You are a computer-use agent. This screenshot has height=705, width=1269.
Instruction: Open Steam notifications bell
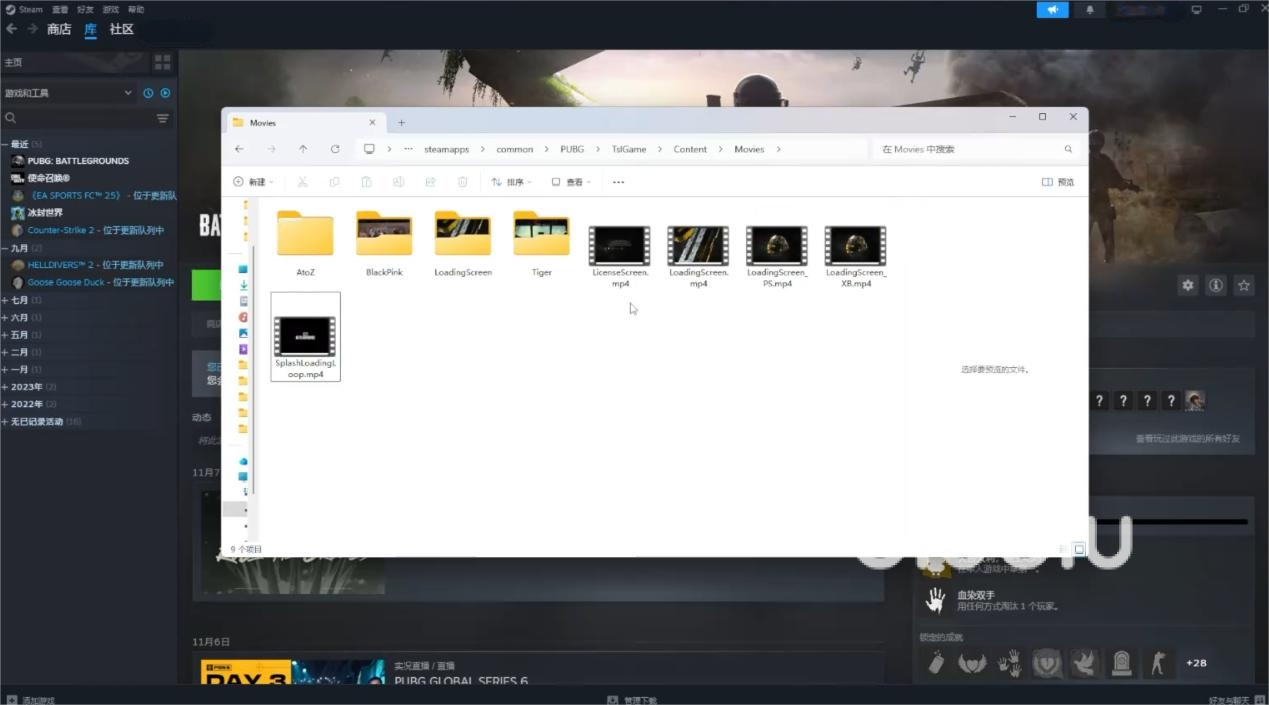click(1089, 10)
